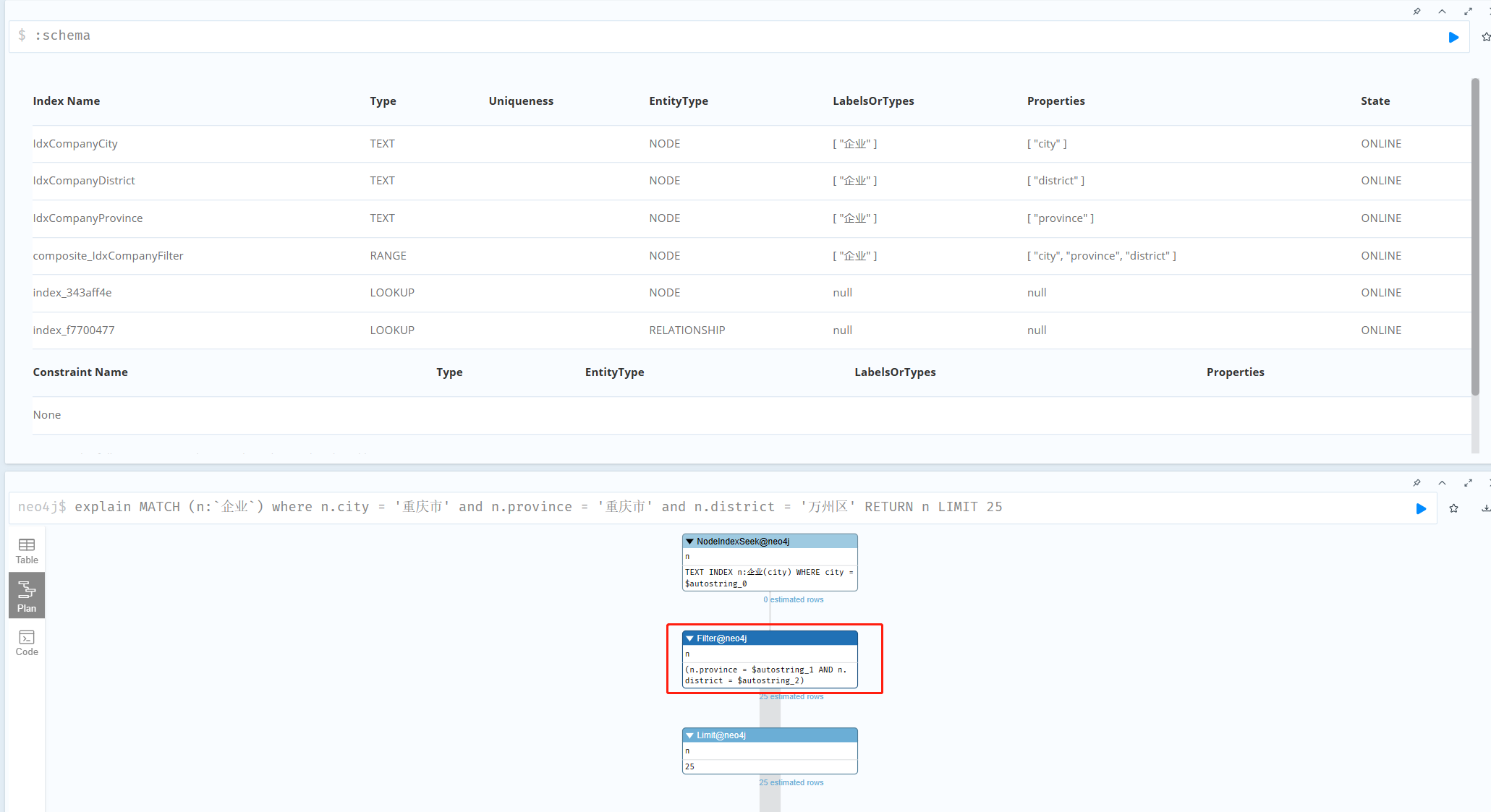Collapse the :schema result frame
Image resolution: width=1491 pixels, height=812 pixels.
[1442, 12]
